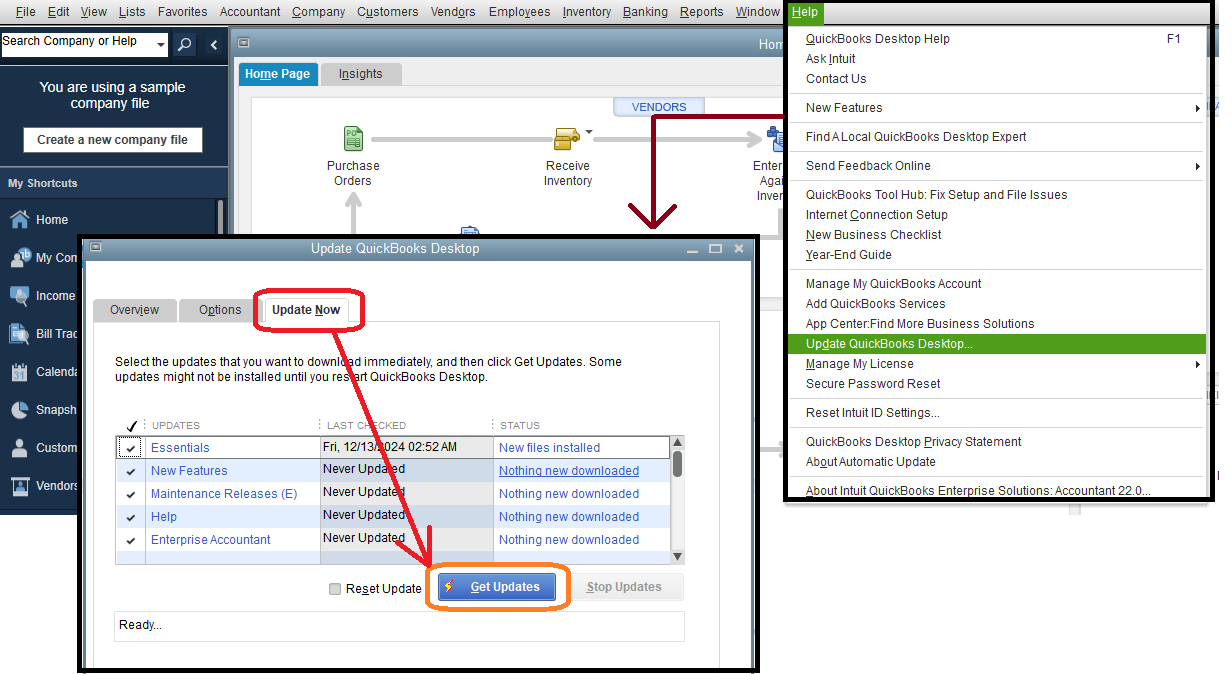Viewport: 1232px width, 674px height.
Task: Run a search with the magnifier icon
Action: tap(182, 44)
